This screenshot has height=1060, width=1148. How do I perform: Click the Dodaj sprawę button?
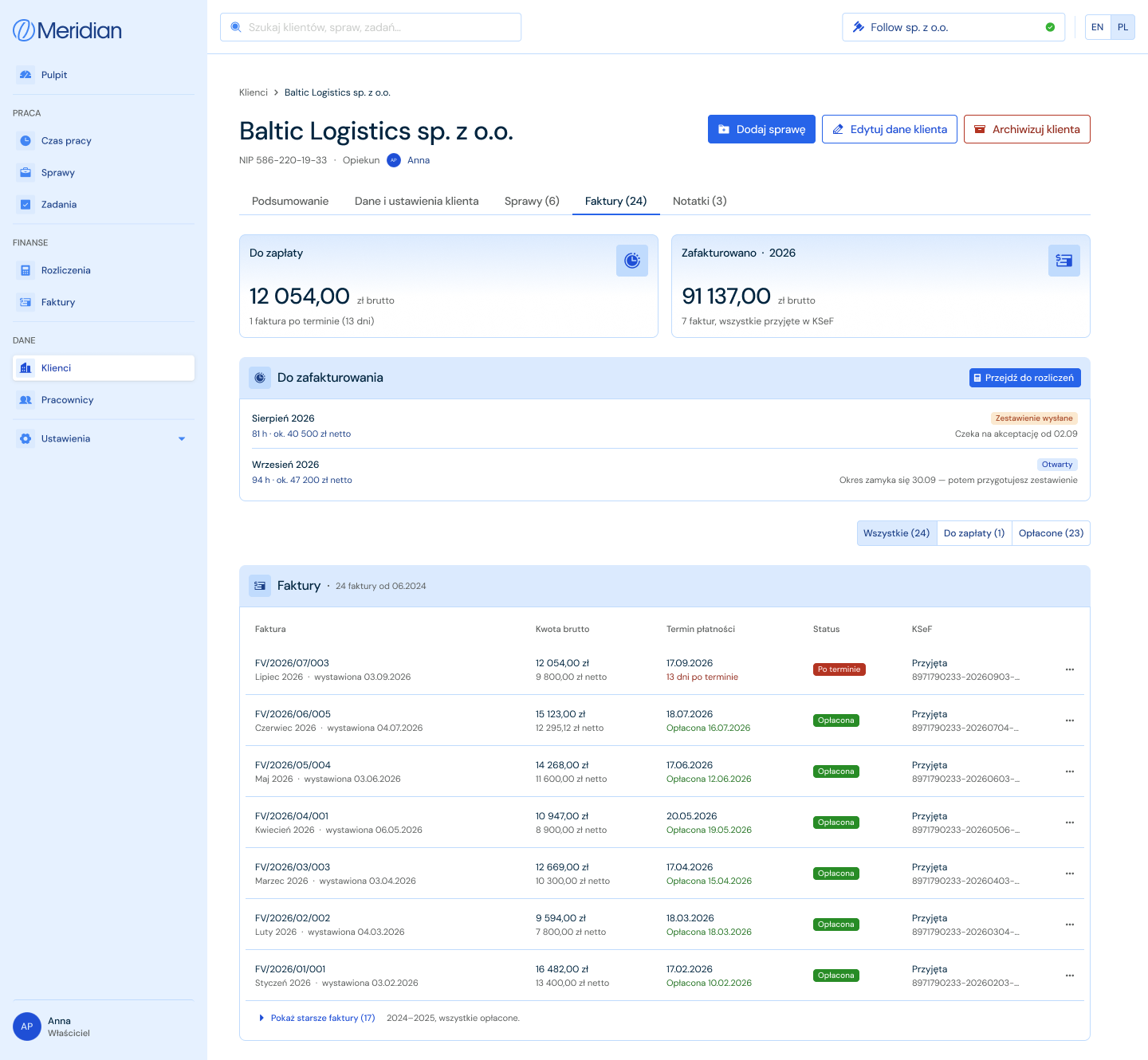pos(761,129)
